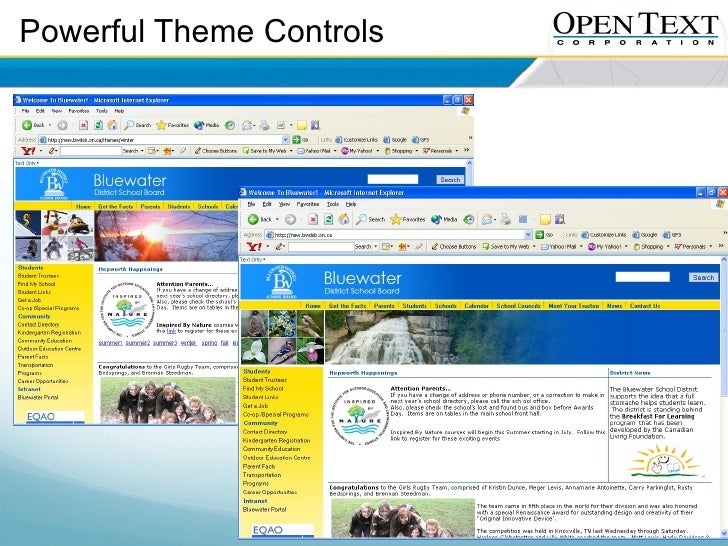Viewport: 728px width, 546px height.
Task: Click School Councils in front navigation bar
Action: point(518,306)
